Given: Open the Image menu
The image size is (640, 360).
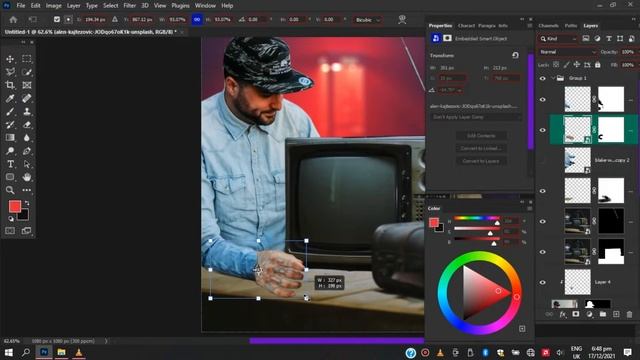Looking at the screenshot, I should click(x=53, y=6).
